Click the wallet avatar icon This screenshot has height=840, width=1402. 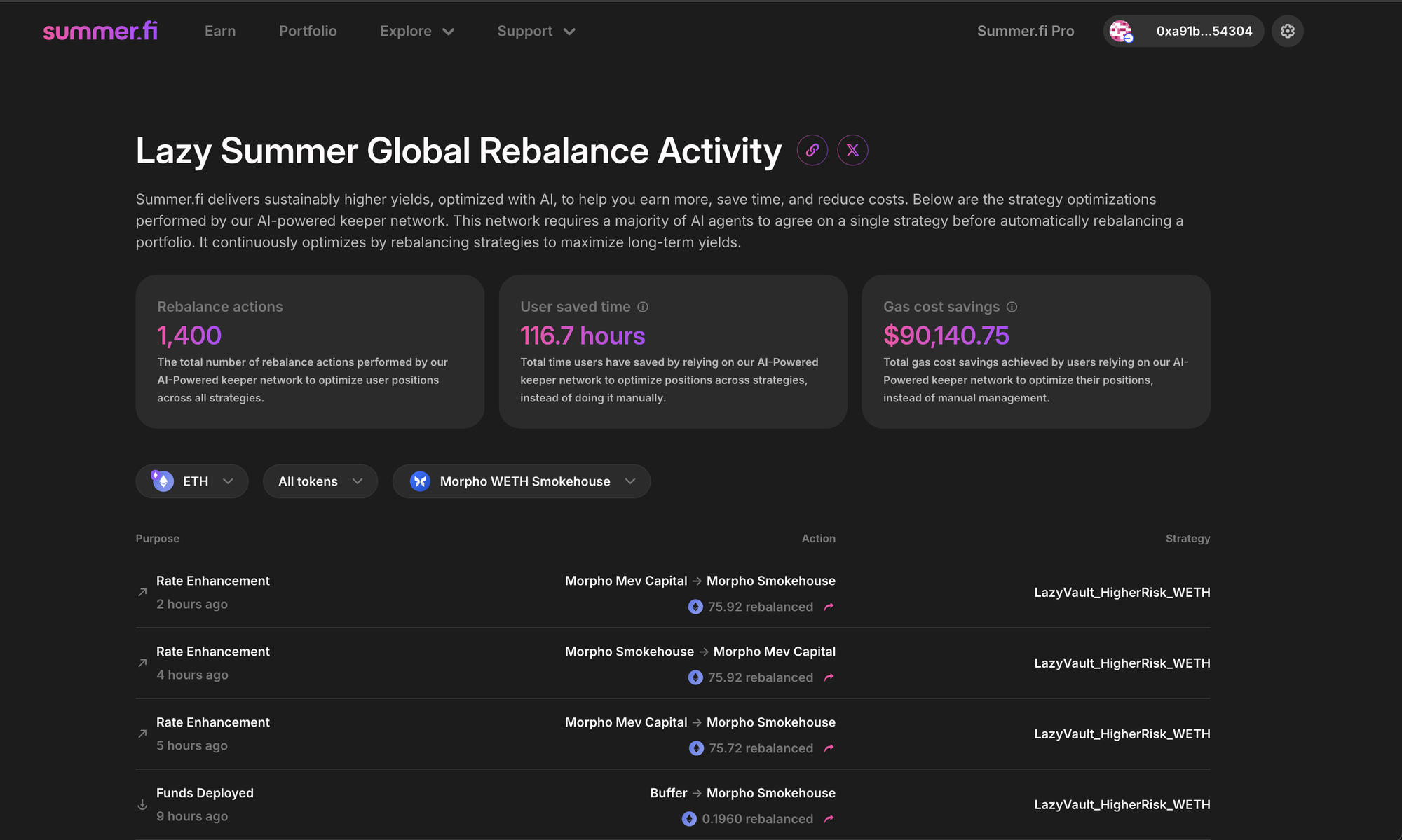coord(1122,32)
